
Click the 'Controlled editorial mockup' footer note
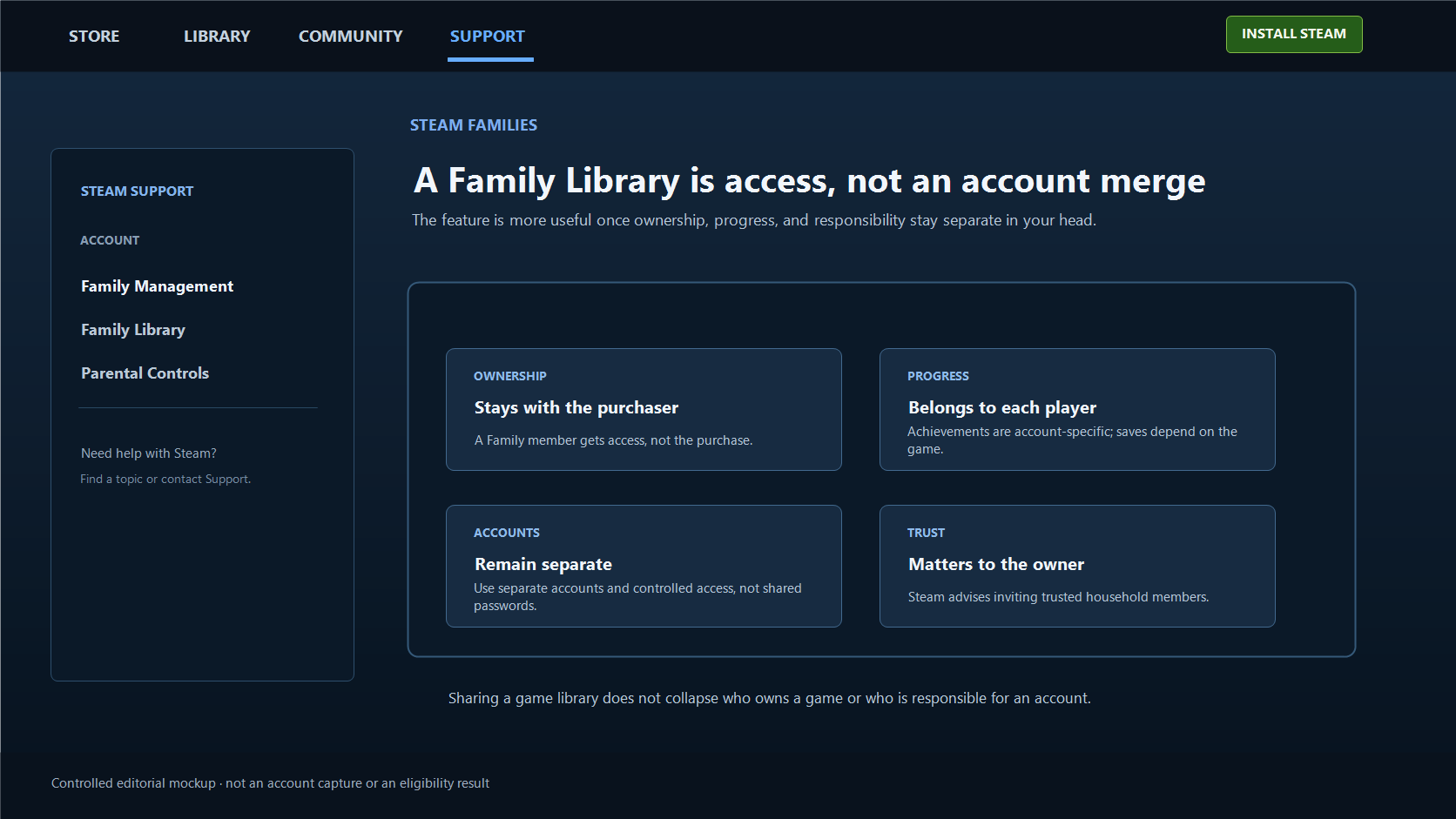point(270,783)
